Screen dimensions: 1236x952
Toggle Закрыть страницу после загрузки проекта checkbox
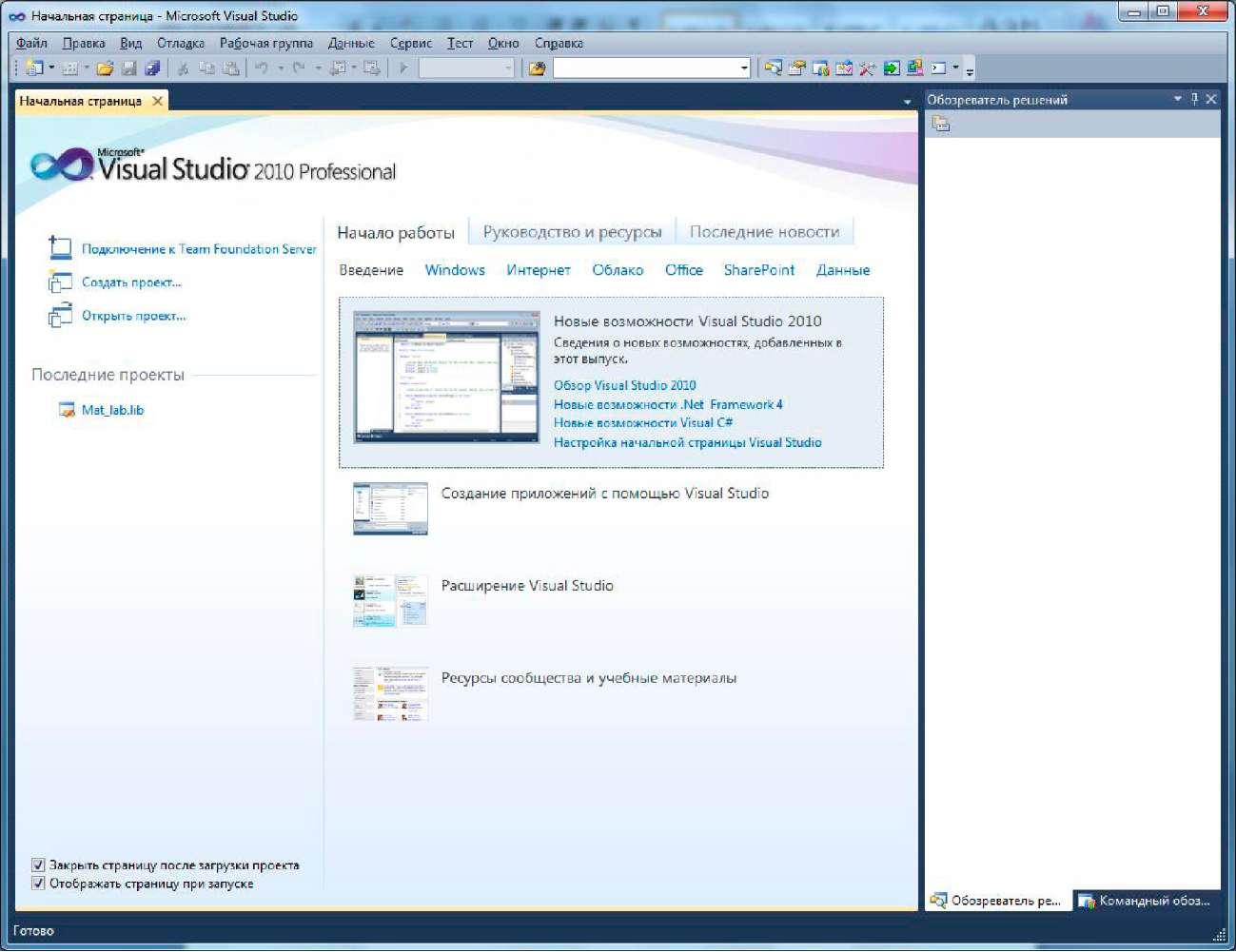[38, 865]
